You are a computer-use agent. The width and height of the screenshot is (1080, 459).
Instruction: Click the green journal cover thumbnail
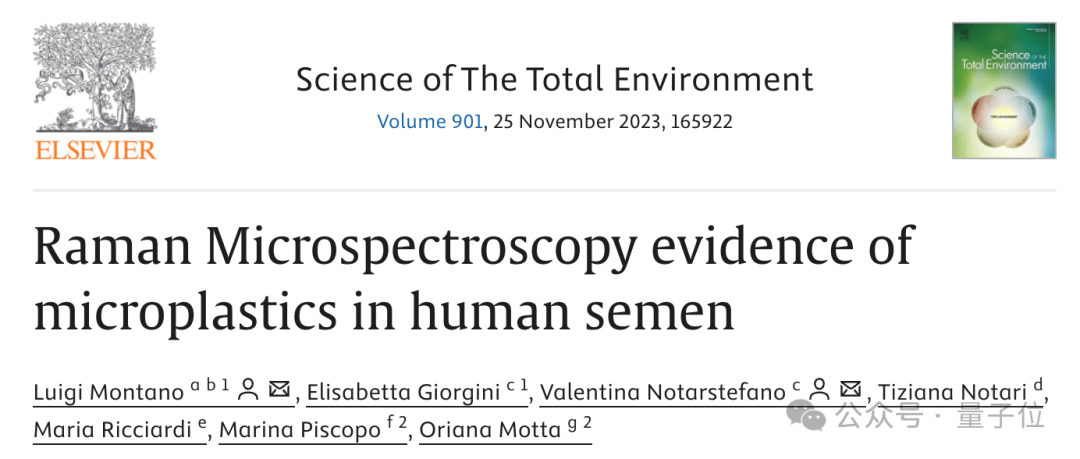coord(1004,90)
